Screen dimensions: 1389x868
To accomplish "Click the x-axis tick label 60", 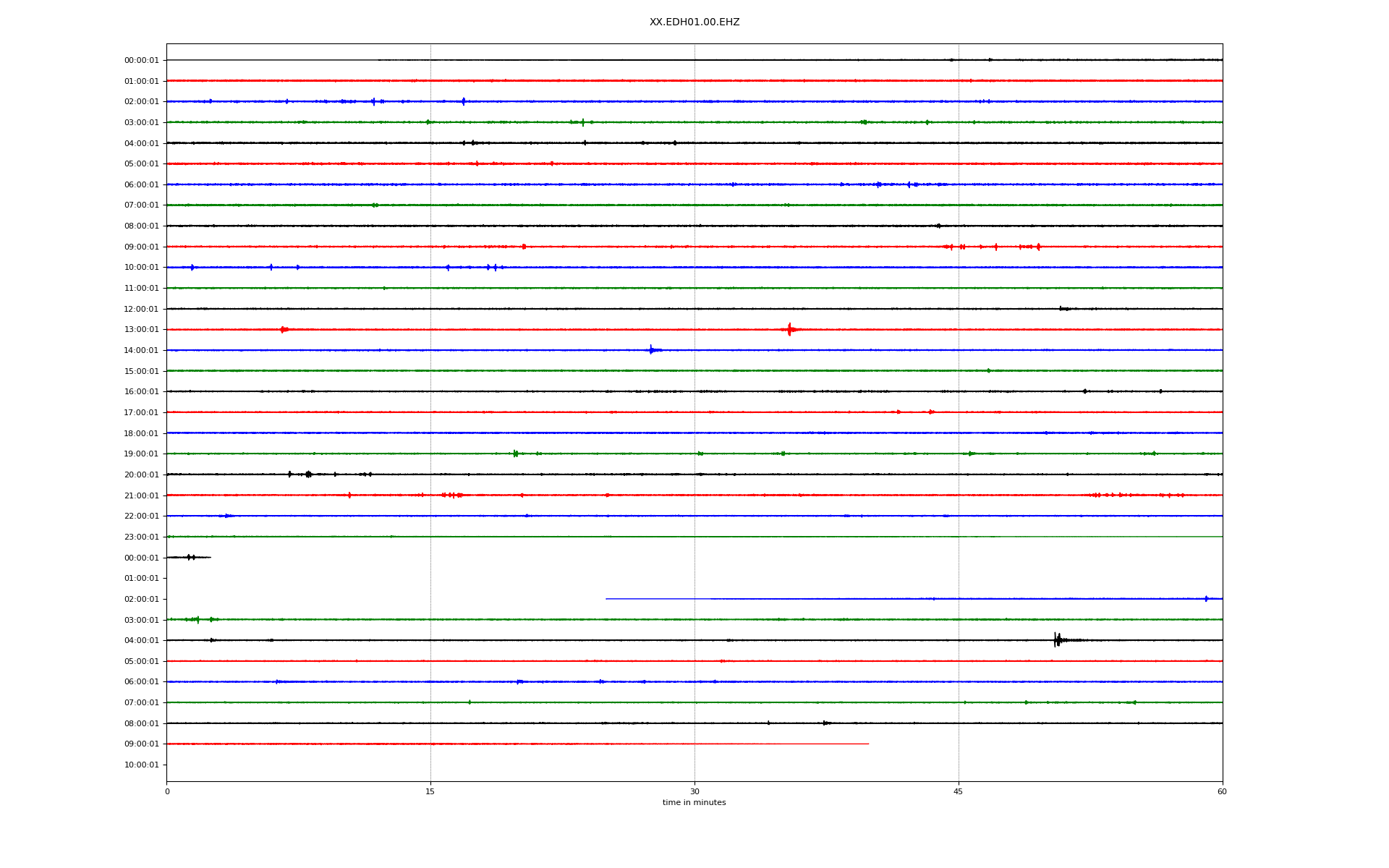I will pos(1222,791).
